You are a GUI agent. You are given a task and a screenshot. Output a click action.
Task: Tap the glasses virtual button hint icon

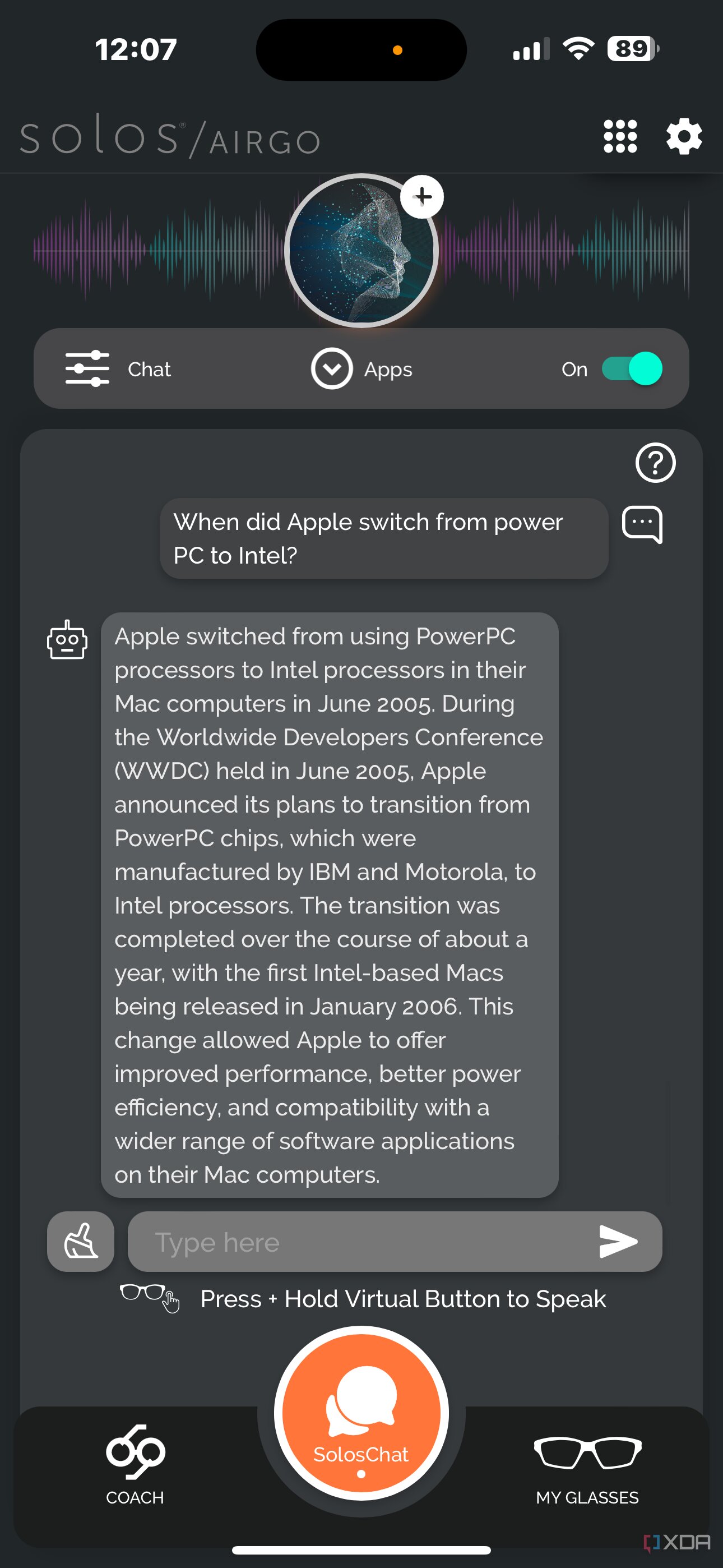[150, 1297]
